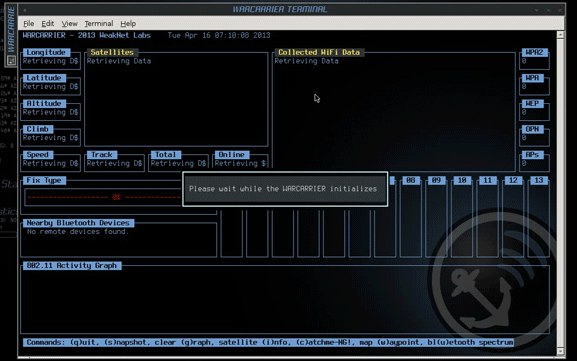Click the Satellites panel header
The image size is (577, 361).
(112, 52)
